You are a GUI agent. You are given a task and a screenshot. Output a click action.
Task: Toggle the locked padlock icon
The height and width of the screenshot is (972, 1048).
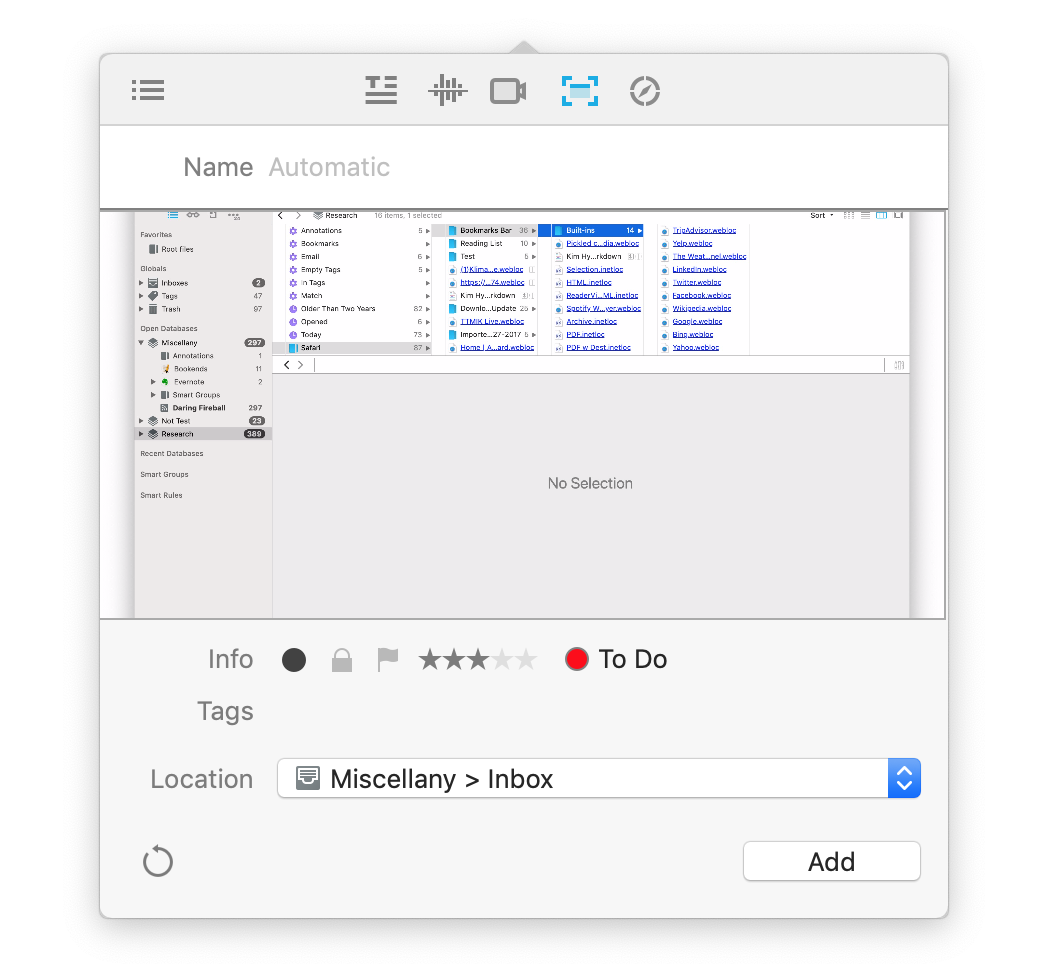coord(342,660)
